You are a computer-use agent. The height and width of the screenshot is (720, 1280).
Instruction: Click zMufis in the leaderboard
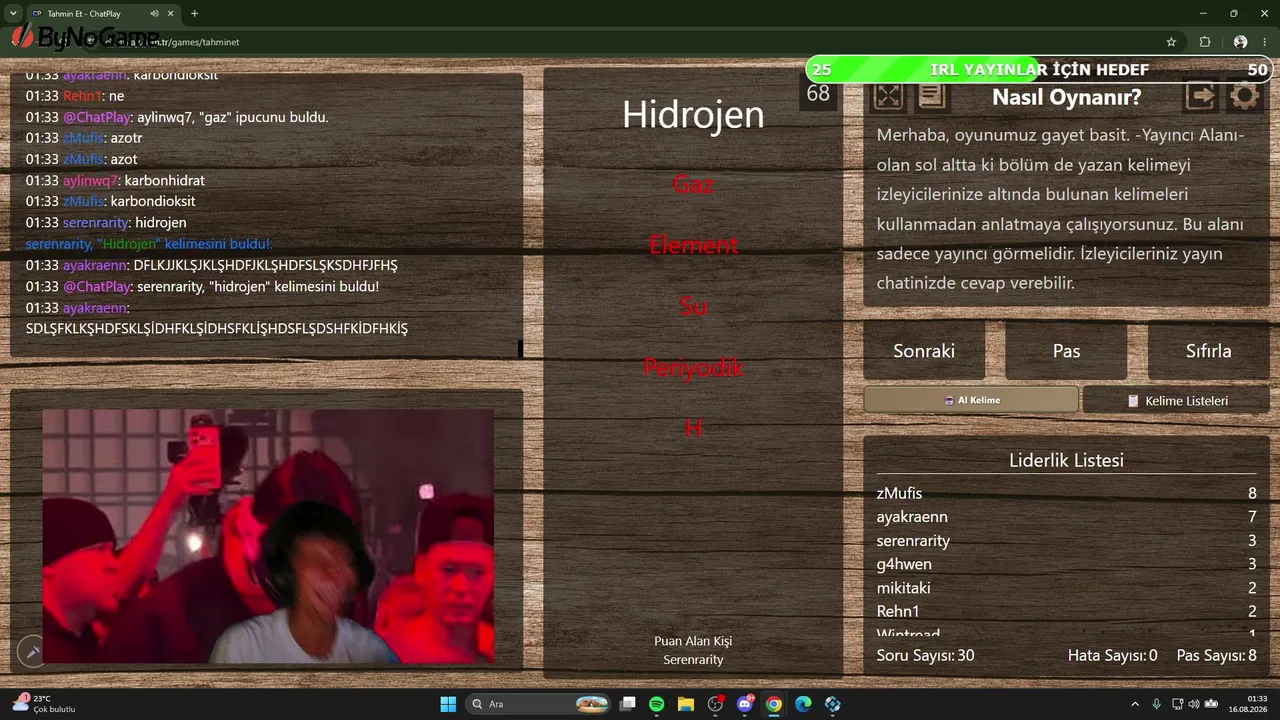coord(899,493)
